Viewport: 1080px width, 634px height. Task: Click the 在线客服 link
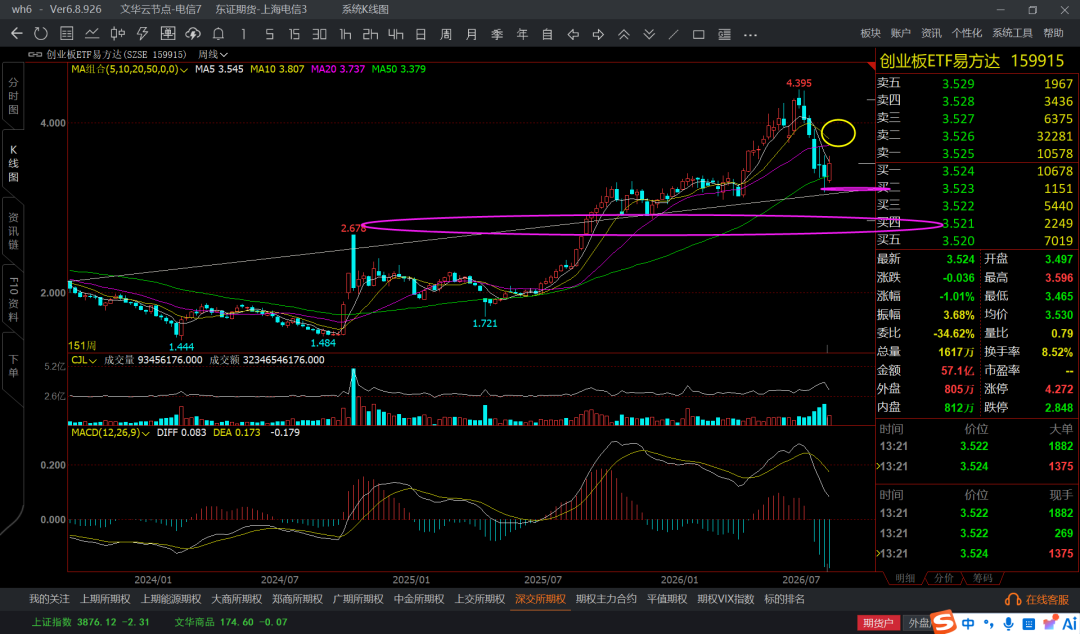pos(1039,600)
